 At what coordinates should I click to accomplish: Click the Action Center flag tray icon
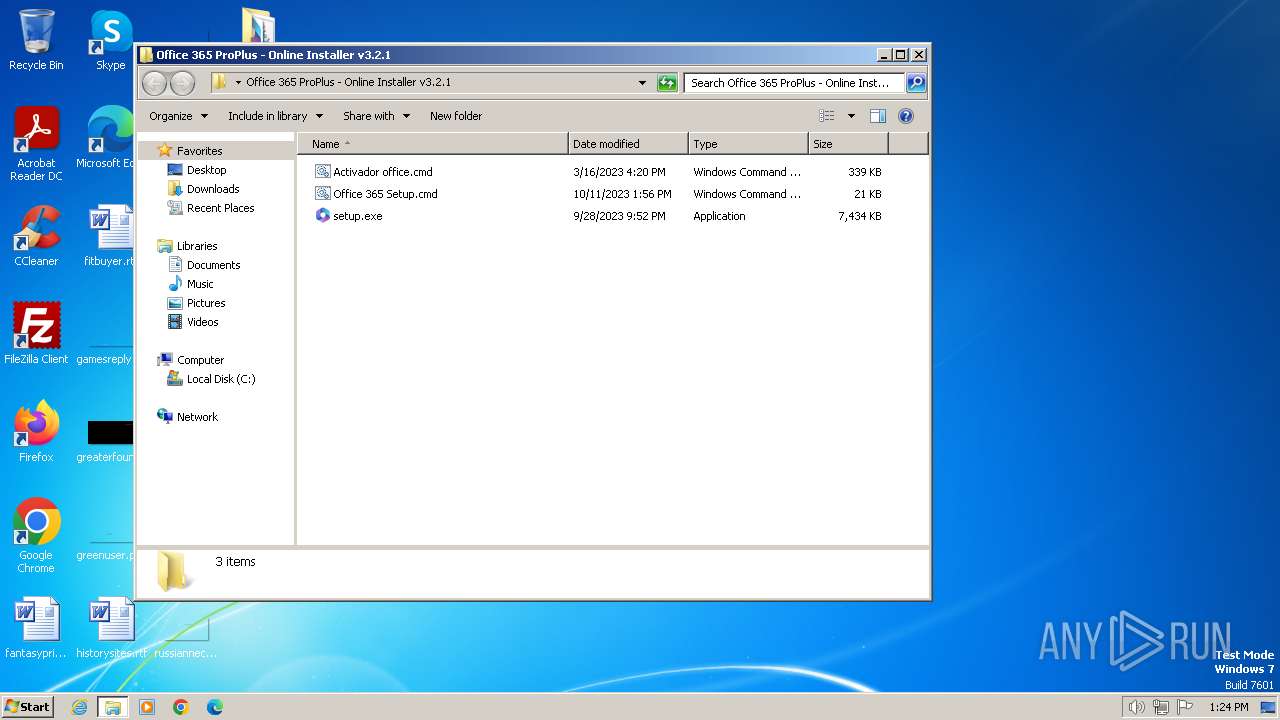[x=1186, y=707]
